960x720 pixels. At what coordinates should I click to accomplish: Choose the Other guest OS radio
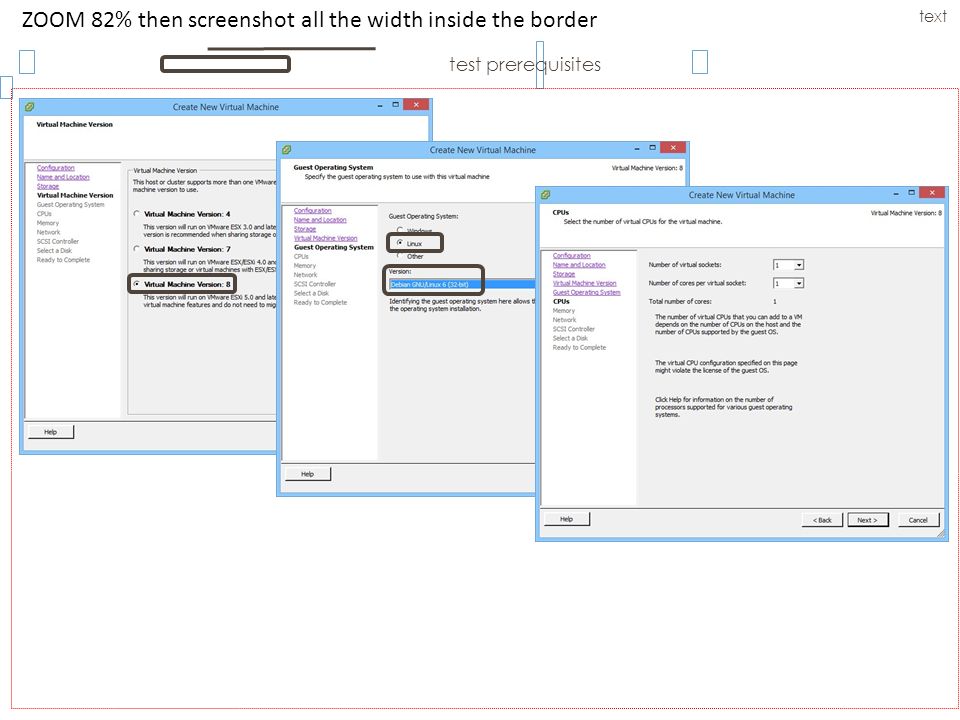400,255
